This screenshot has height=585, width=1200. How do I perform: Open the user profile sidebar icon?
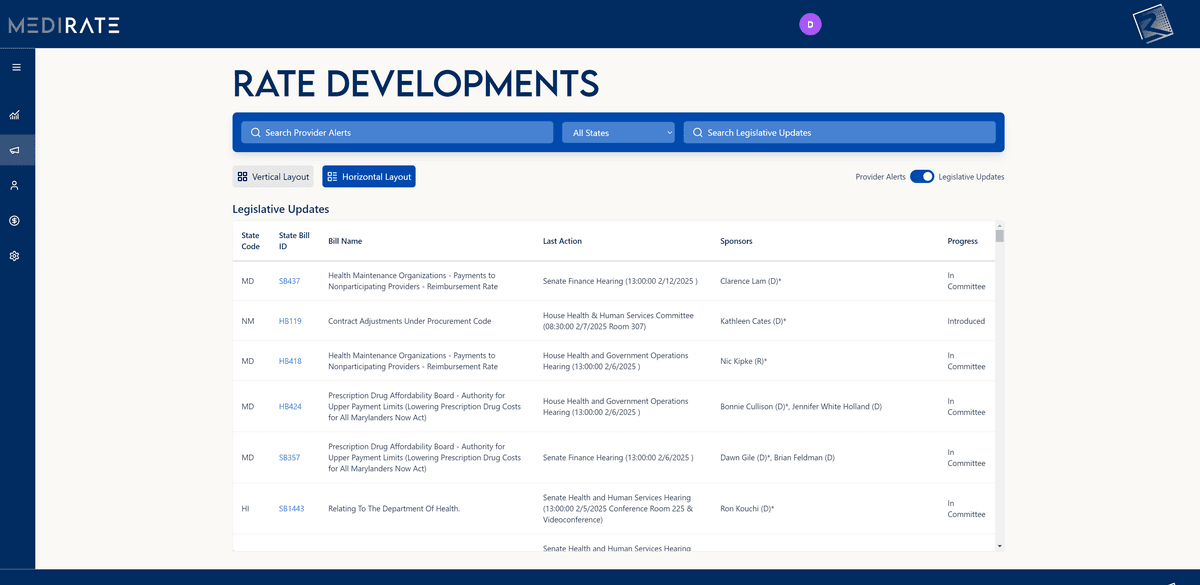point(16,185)
